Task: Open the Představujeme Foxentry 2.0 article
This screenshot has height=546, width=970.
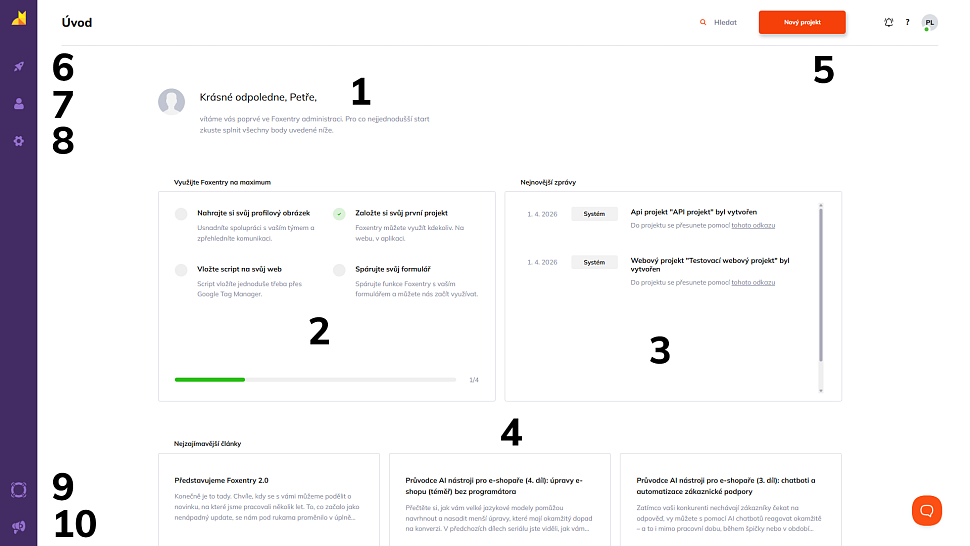Action: (268, 500)
